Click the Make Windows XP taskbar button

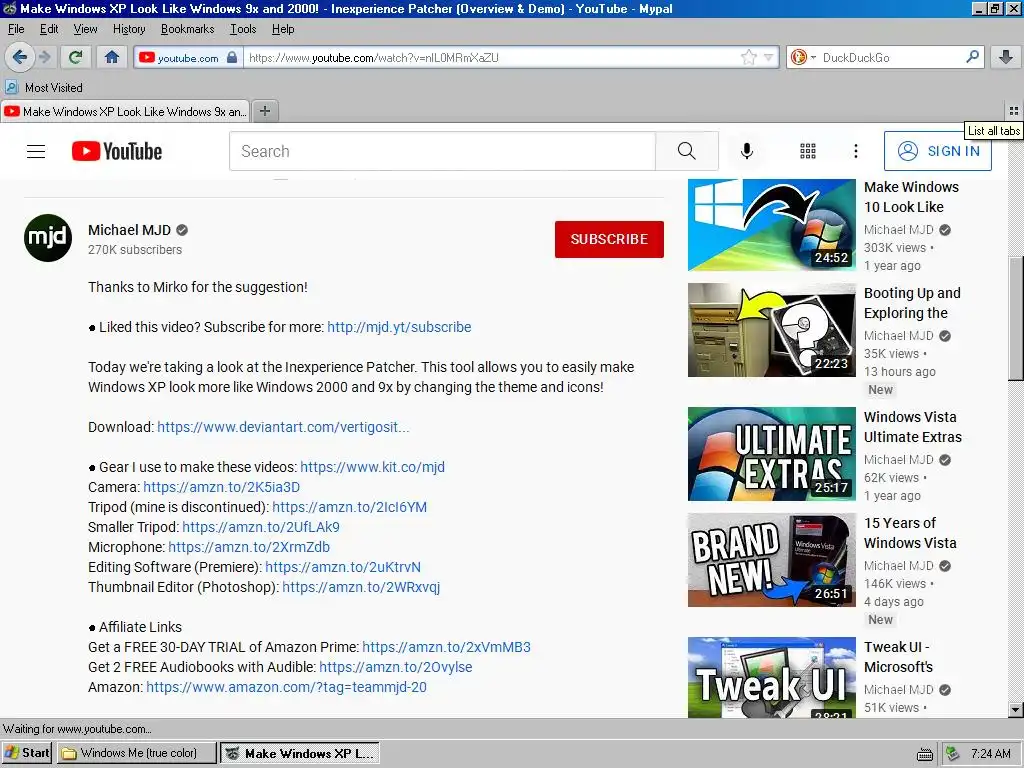pos(300,753)
